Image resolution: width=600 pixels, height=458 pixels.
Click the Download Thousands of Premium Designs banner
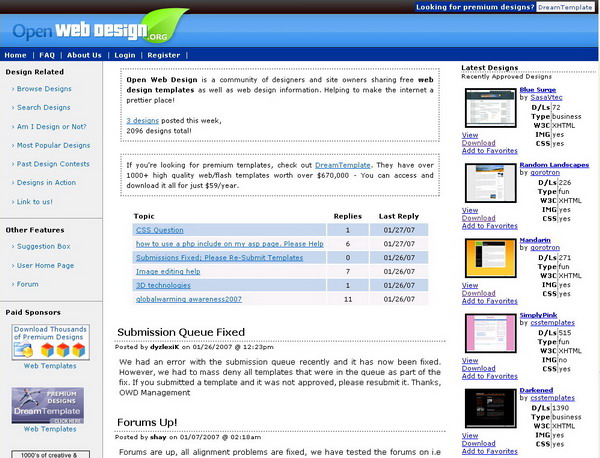click(x=51, y=342)
